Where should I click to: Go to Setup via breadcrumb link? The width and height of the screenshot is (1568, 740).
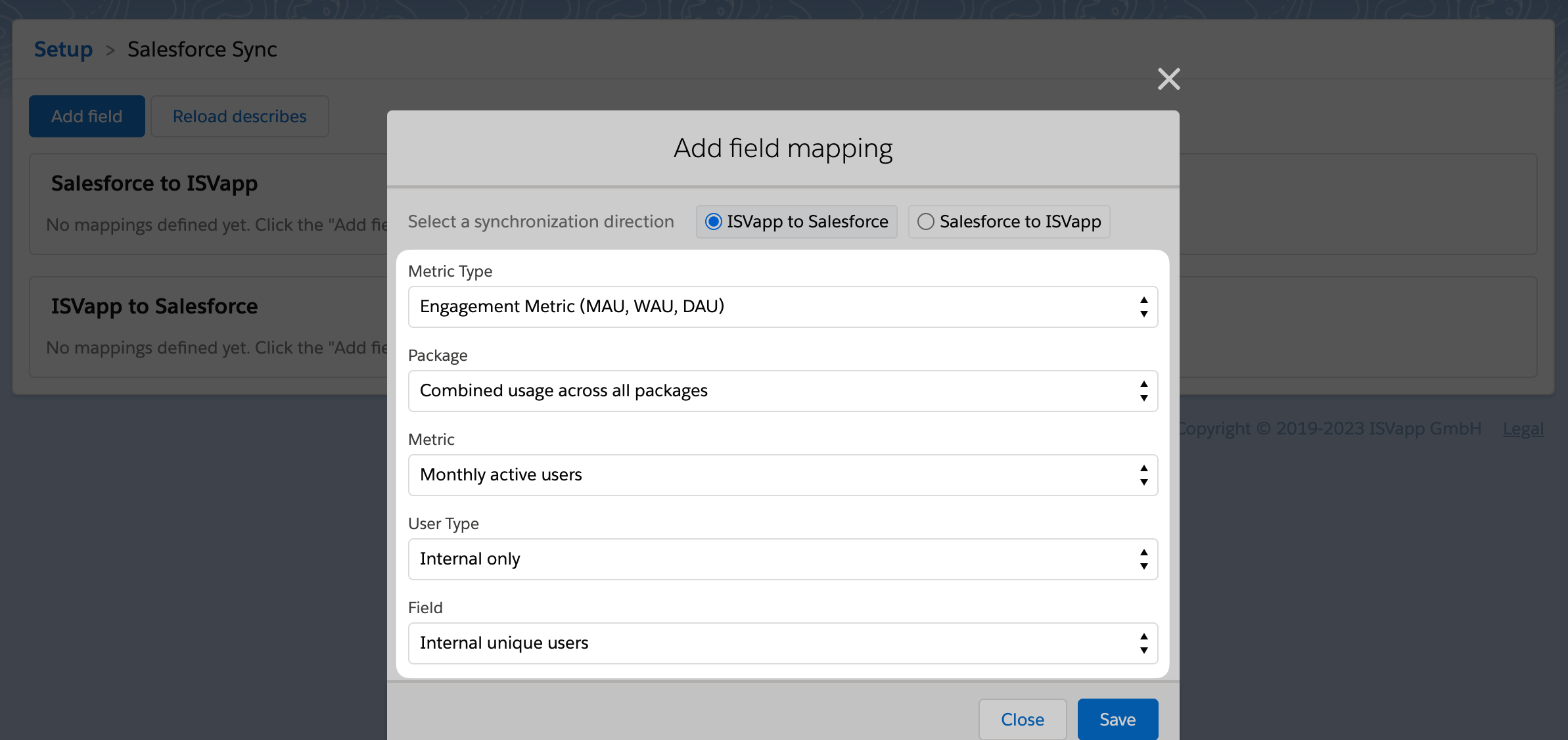(63, 49)
